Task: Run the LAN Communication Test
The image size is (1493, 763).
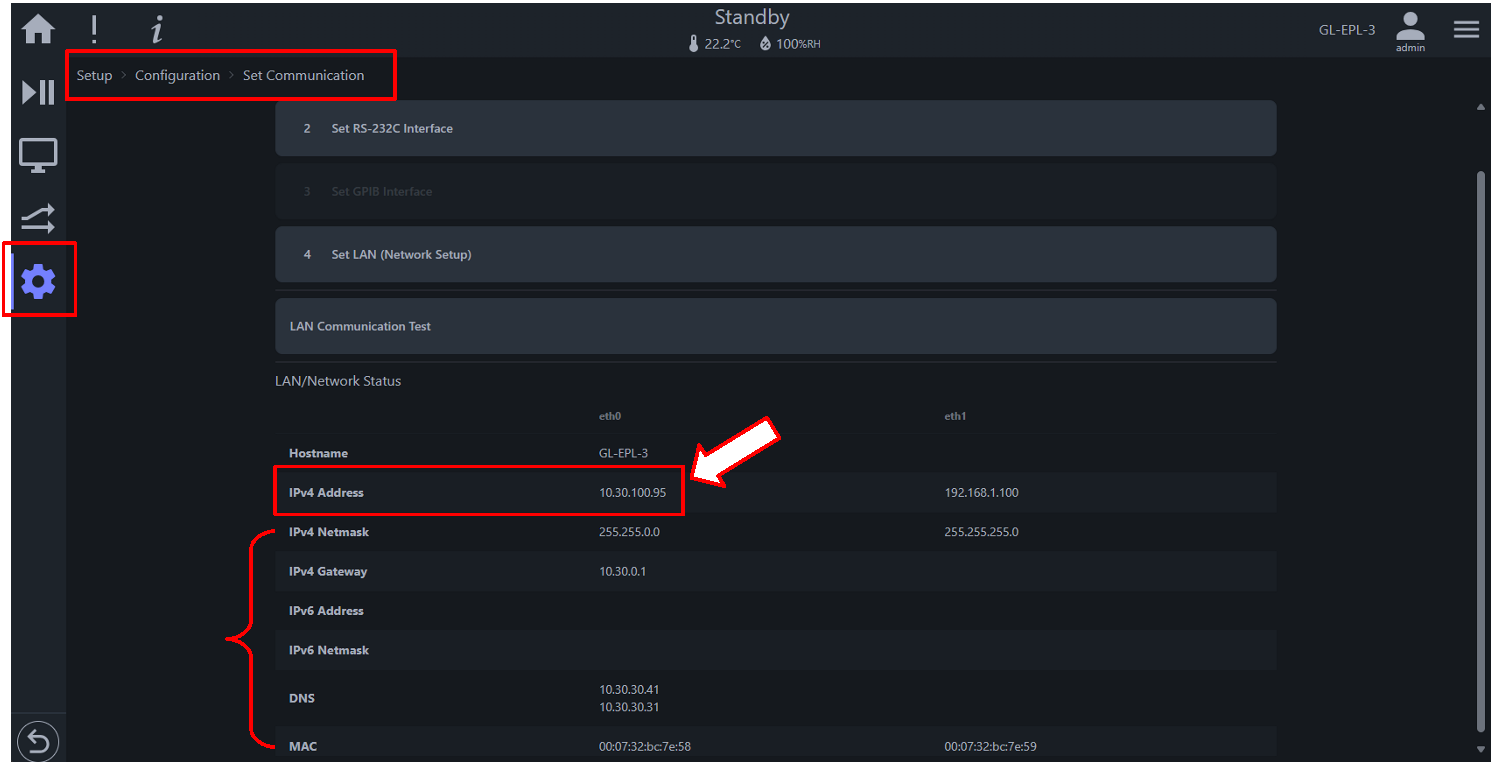Action: [x=775, y=326]
